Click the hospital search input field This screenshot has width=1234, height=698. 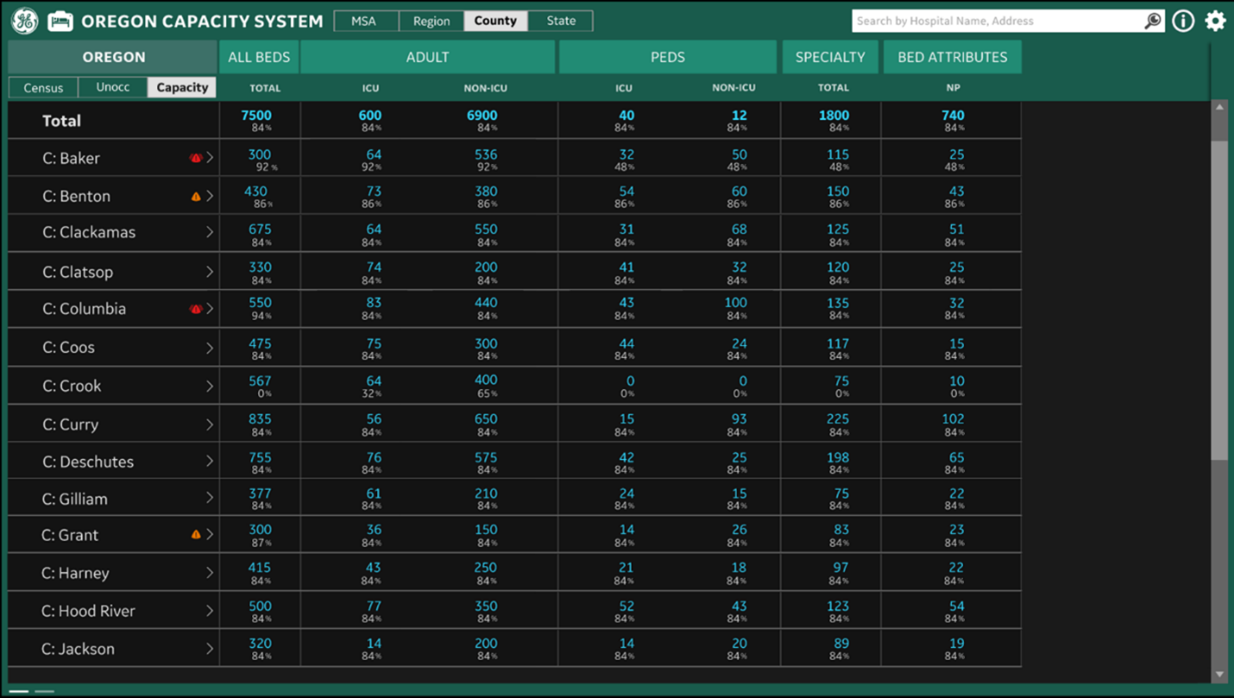click(x=997, y=20)
